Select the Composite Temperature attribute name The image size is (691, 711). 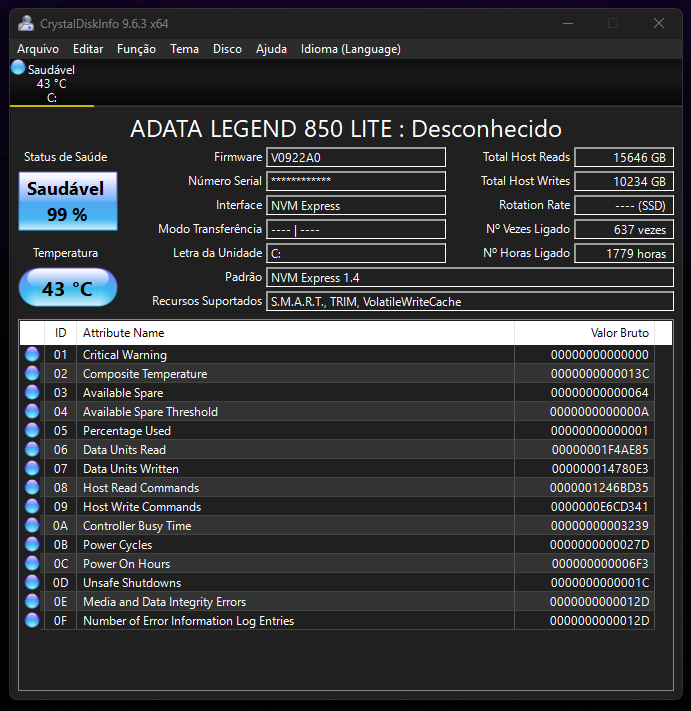145,374
